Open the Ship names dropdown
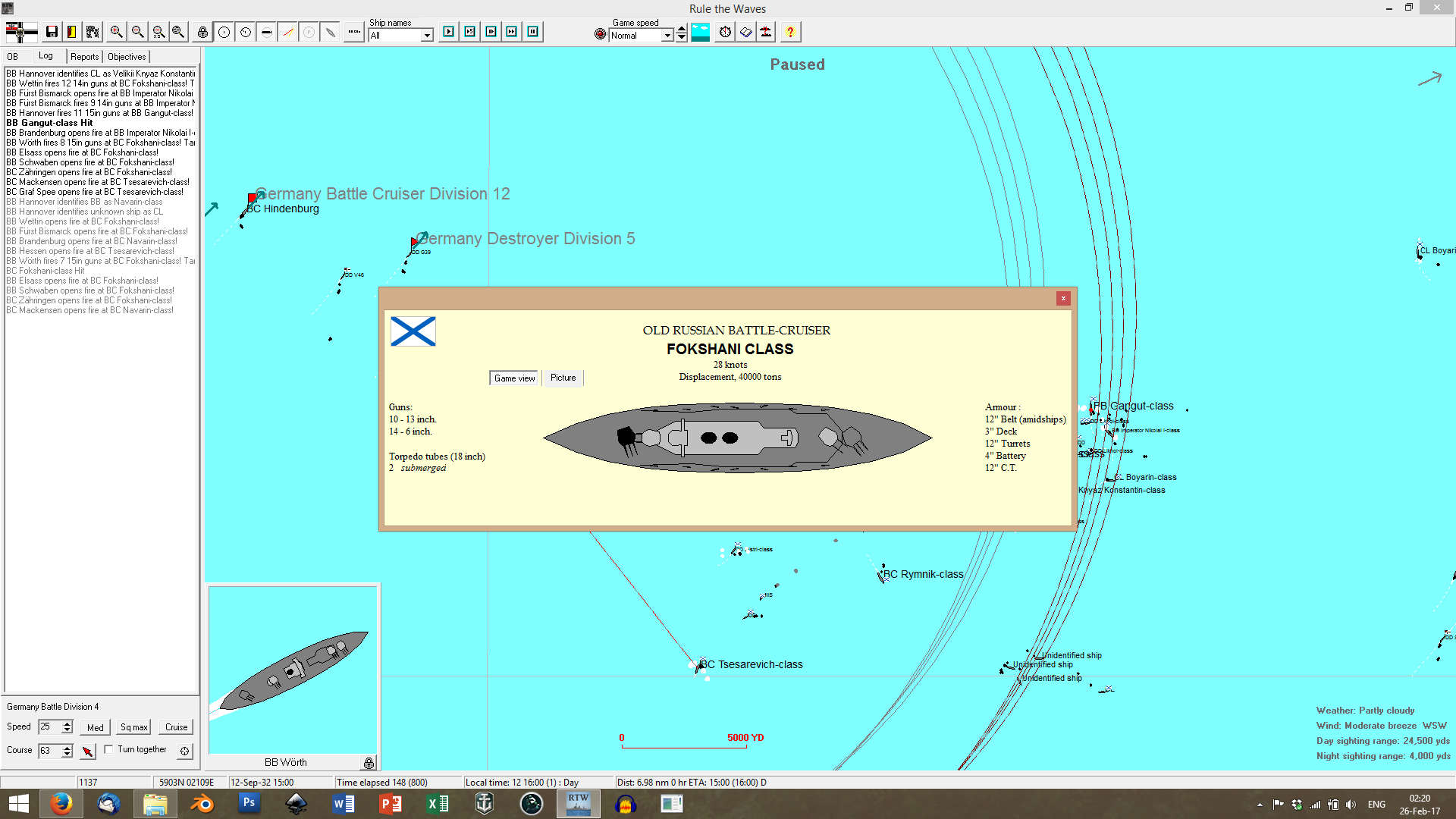 pyautogui.click(x=427, y=36)
